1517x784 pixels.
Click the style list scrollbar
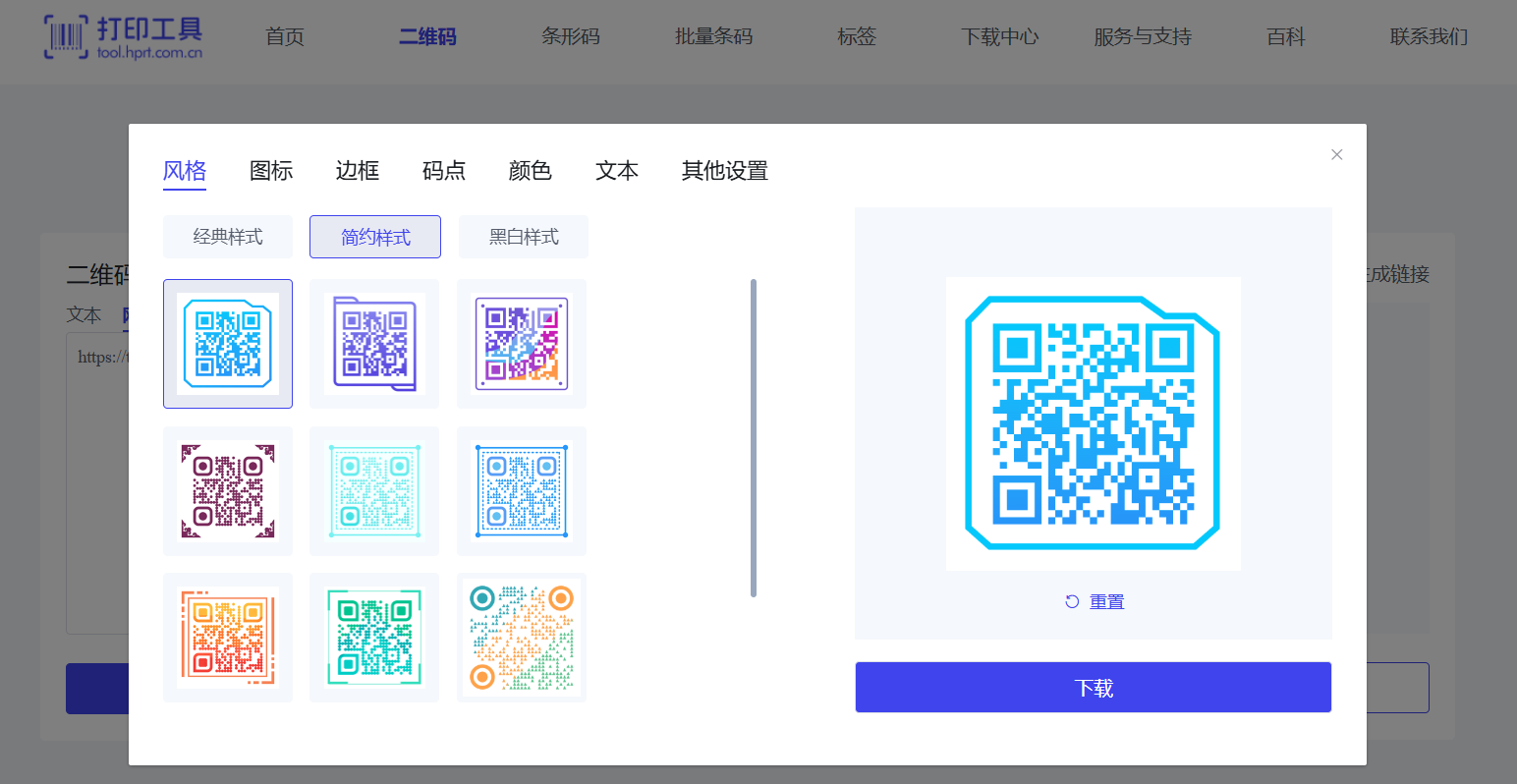click(754, 438)
